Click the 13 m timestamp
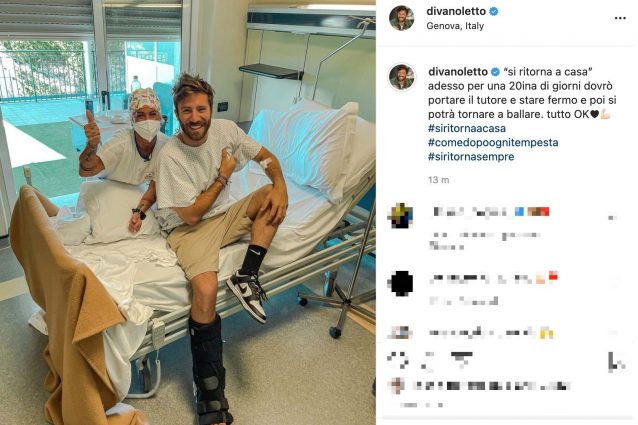The height and width of the screenshot is (425, 638). pyautogui.click(x=439, y=180)
